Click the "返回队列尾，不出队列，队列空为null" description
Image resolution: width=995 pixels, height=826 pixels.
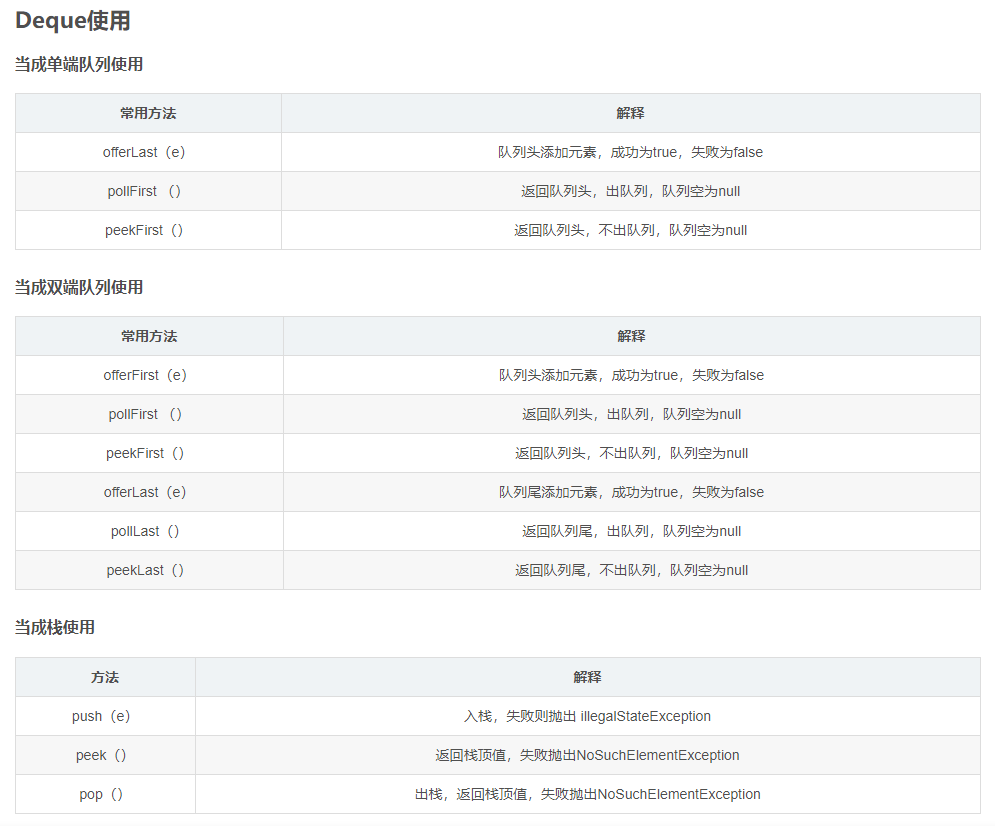click(631, 570)
